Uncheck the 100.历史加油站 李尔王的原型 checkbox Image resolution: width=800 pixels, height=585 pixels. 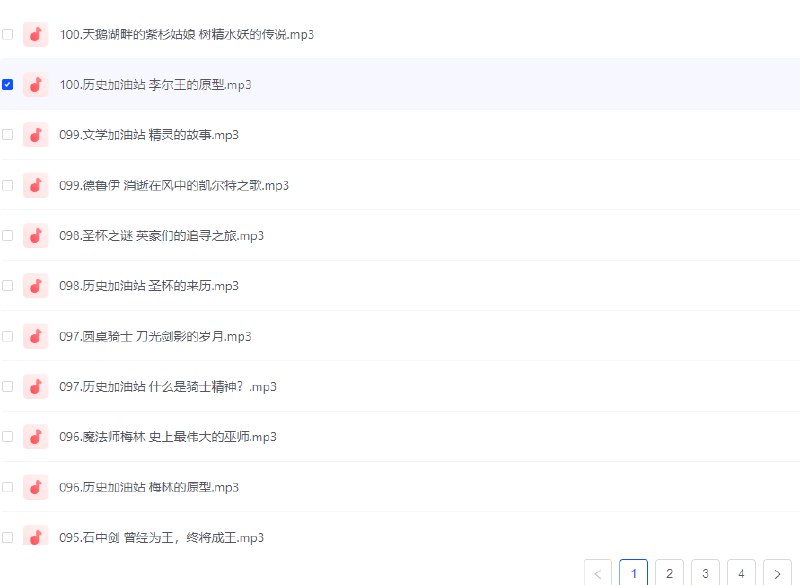coord(8,85)
